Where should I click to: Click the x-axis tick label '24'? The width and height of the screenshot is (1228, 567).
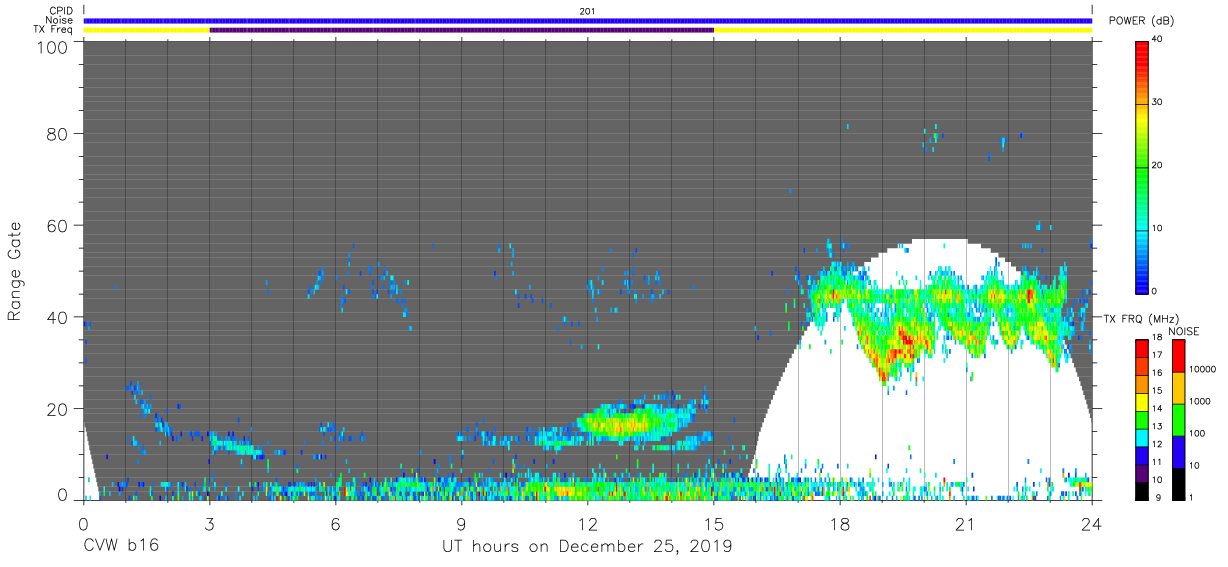(x=1092, y=522)
